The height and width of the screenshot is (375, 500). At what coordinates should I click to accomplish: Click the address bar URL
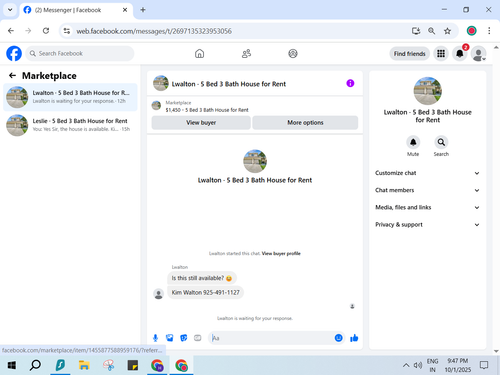(x=154, y=31)
